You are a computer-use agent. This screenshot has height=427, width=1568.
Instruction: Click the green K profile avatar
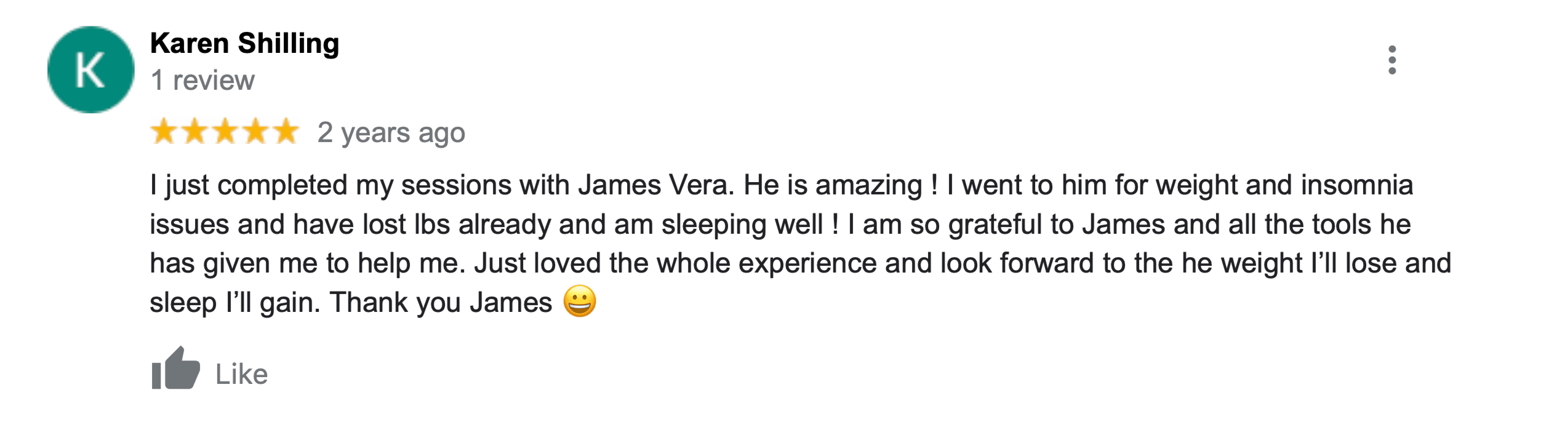coord(90,70)
